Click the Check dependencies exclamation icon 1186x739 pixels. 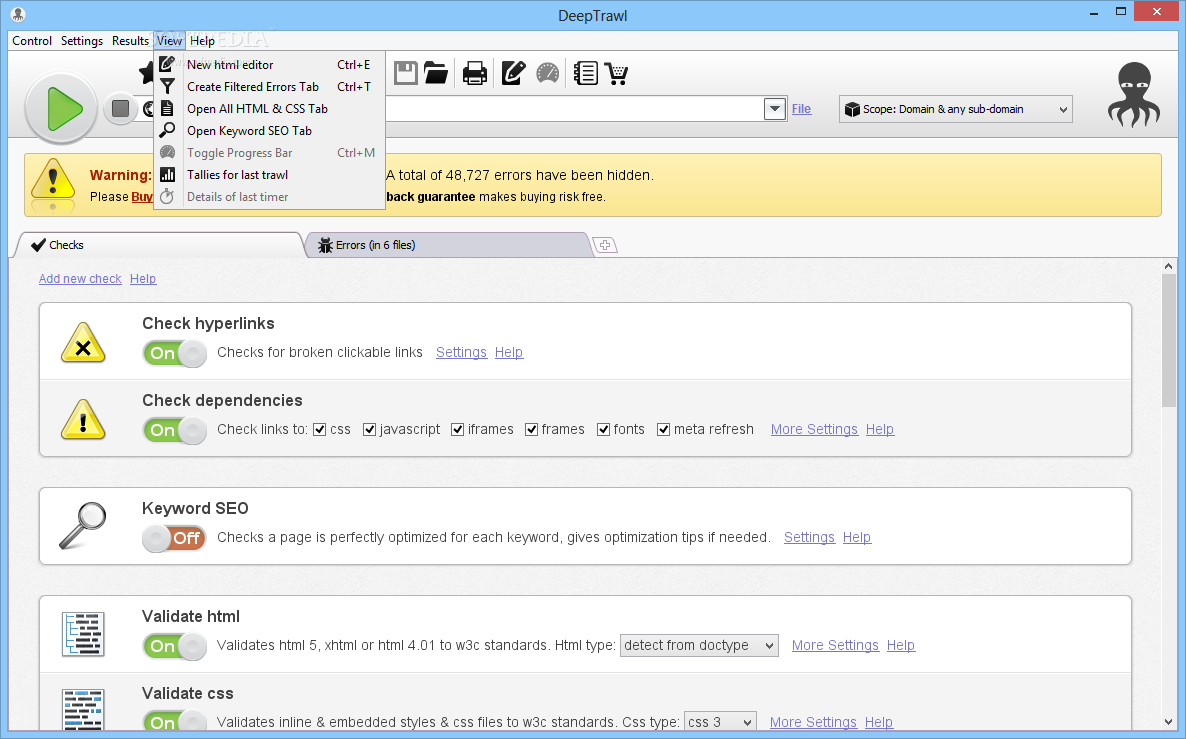click(83, 420)
